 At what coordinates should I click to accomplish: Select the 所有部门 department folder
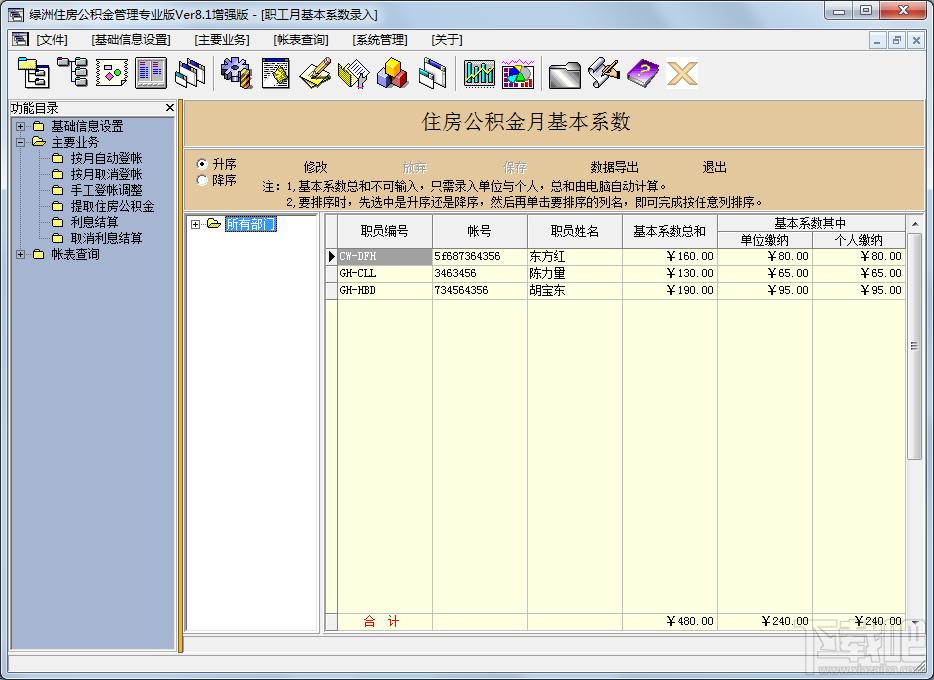coord(251,224)
